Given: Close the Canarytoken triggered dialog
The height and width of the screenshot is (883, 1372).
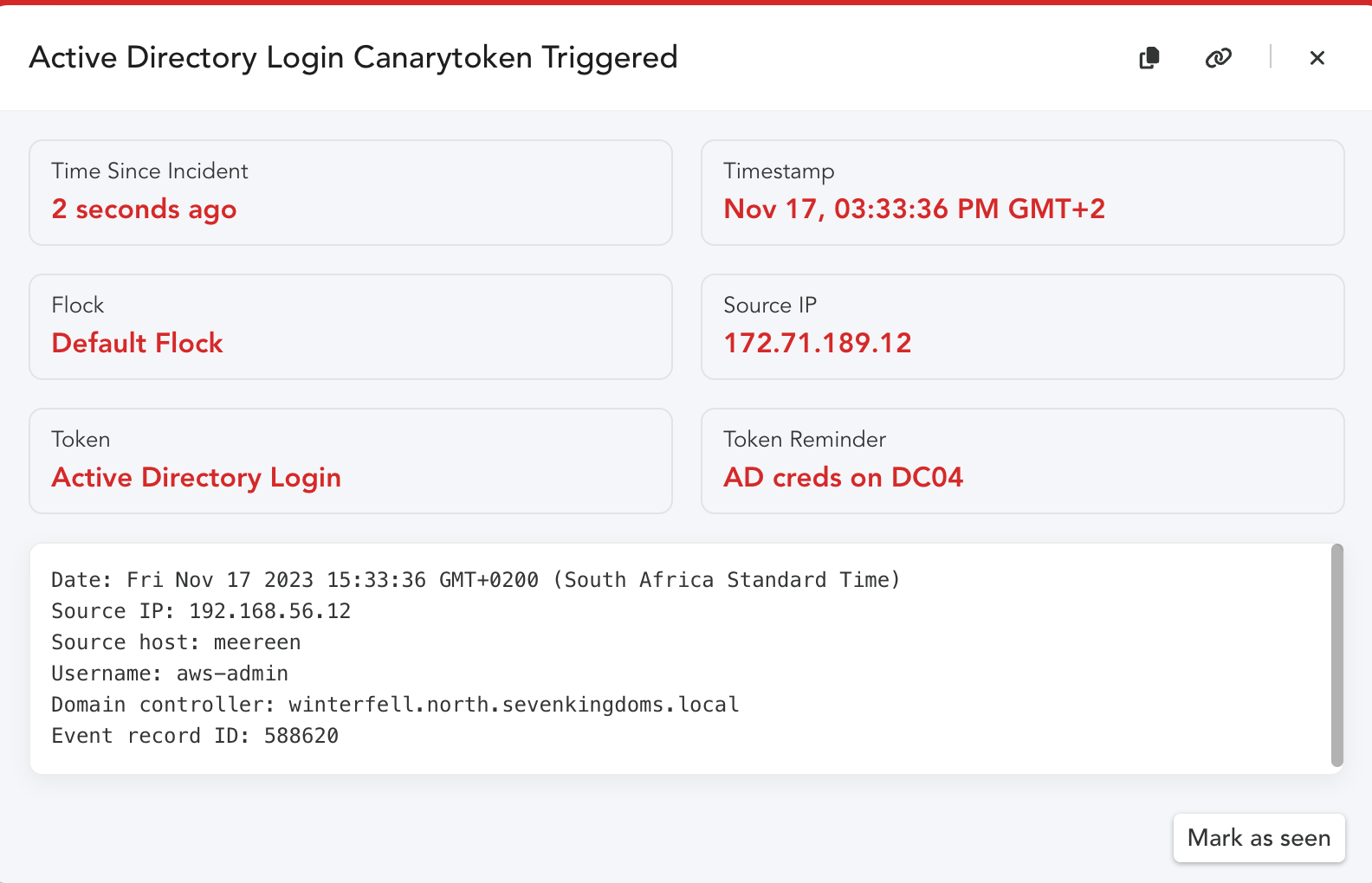Looking at the screenshot, I should point(1317,58).
